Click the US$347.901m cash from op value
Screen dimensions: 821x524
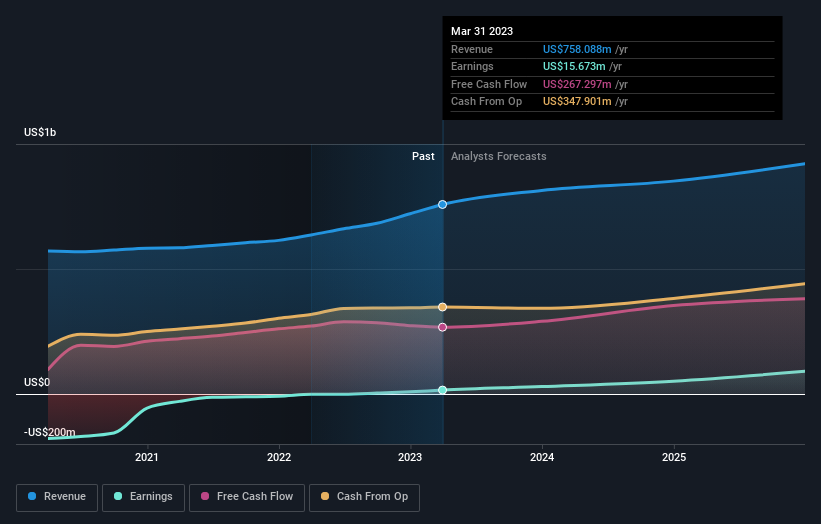(x=577, y=102)
